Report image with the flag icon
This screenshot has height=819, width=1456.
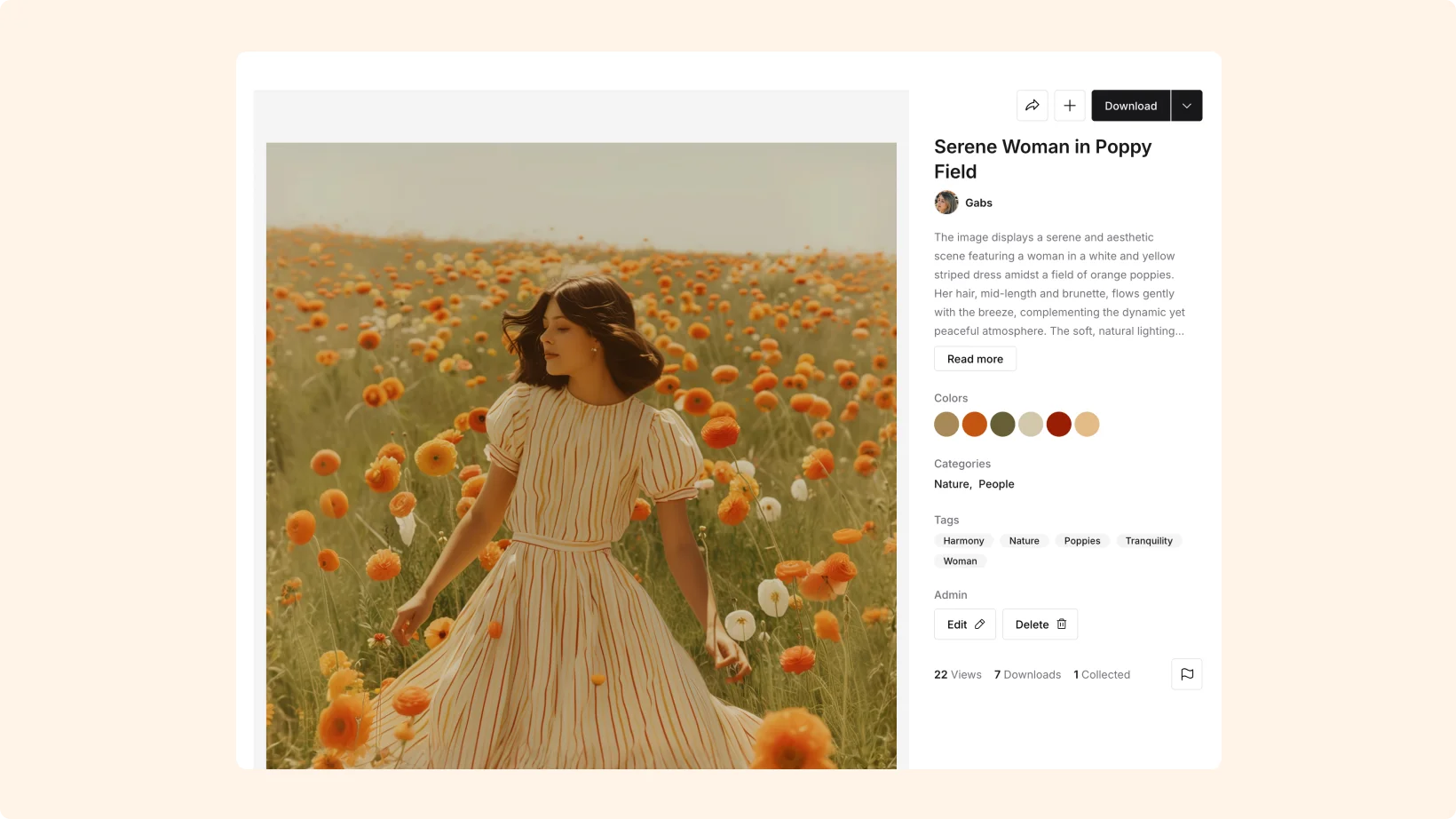click(1187, 674)
